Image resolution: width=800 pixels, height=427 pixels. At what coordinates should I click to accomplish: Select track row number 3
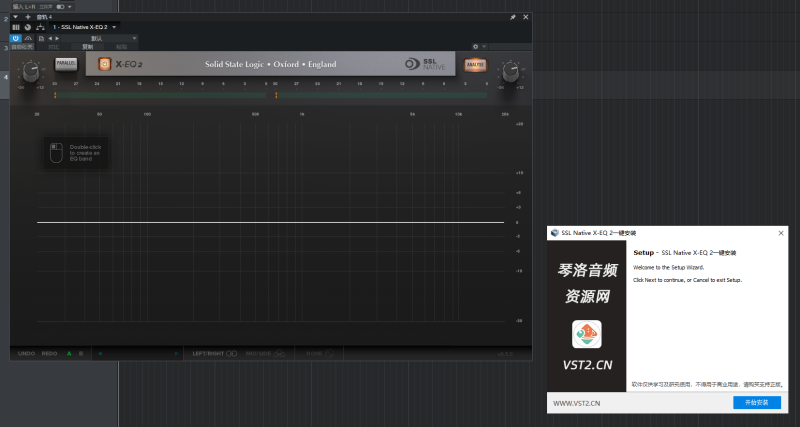[x=6, y=48]
